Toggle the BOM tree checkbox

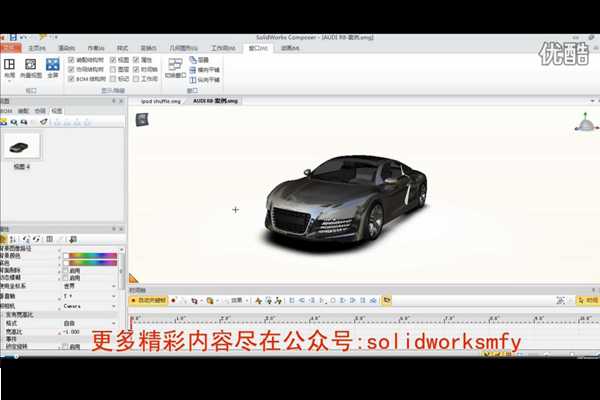tap(71, 79)
